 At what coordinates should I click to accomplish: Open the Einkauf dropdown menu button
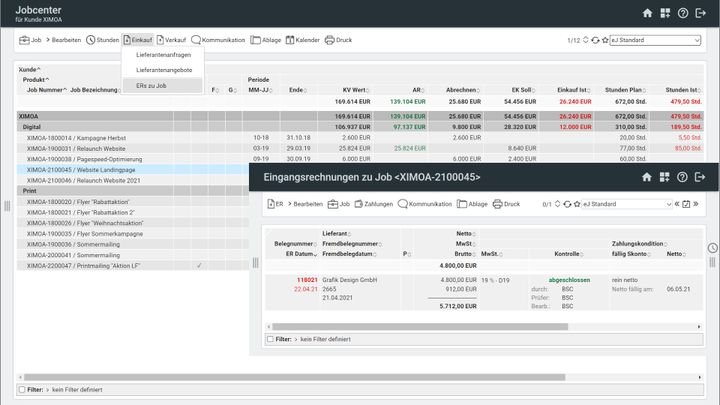pyautogui.click(x=138, y=40)
